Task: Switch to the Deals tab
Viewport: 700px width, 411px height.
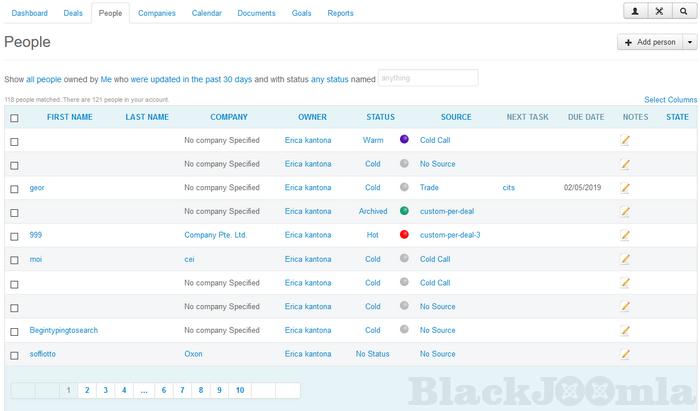Action: click(x=71, y=13)
